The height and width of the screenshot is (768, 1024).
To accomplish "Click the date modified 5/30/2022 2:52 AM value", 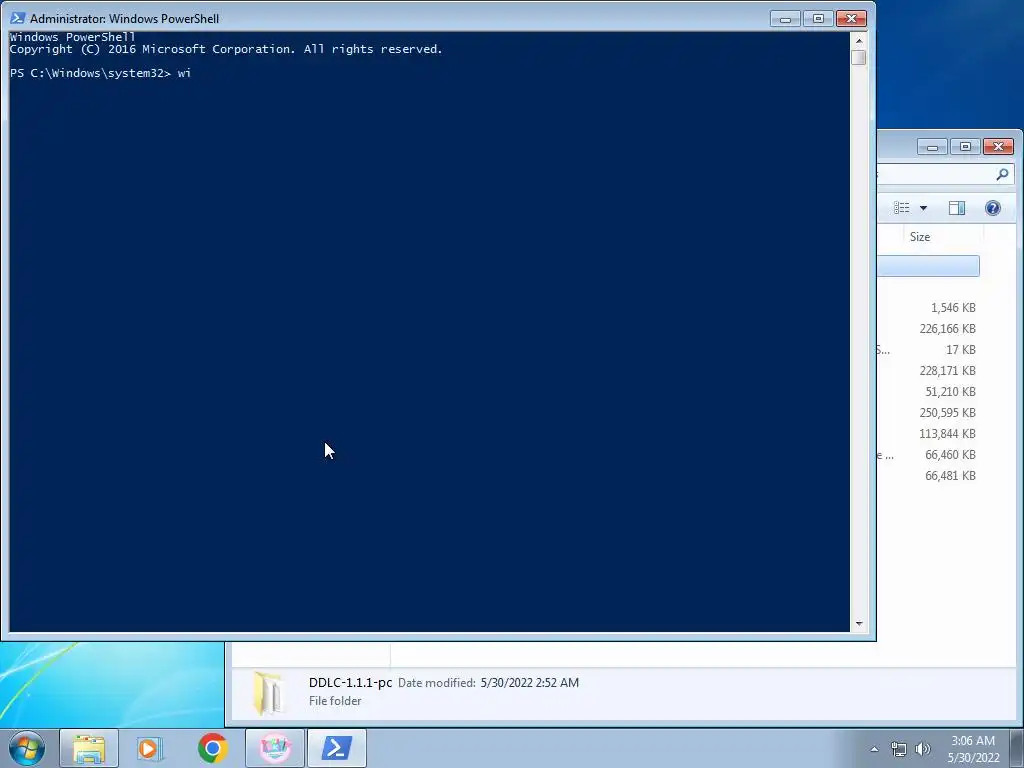I will pyautogui.click(x=530, y=682).
